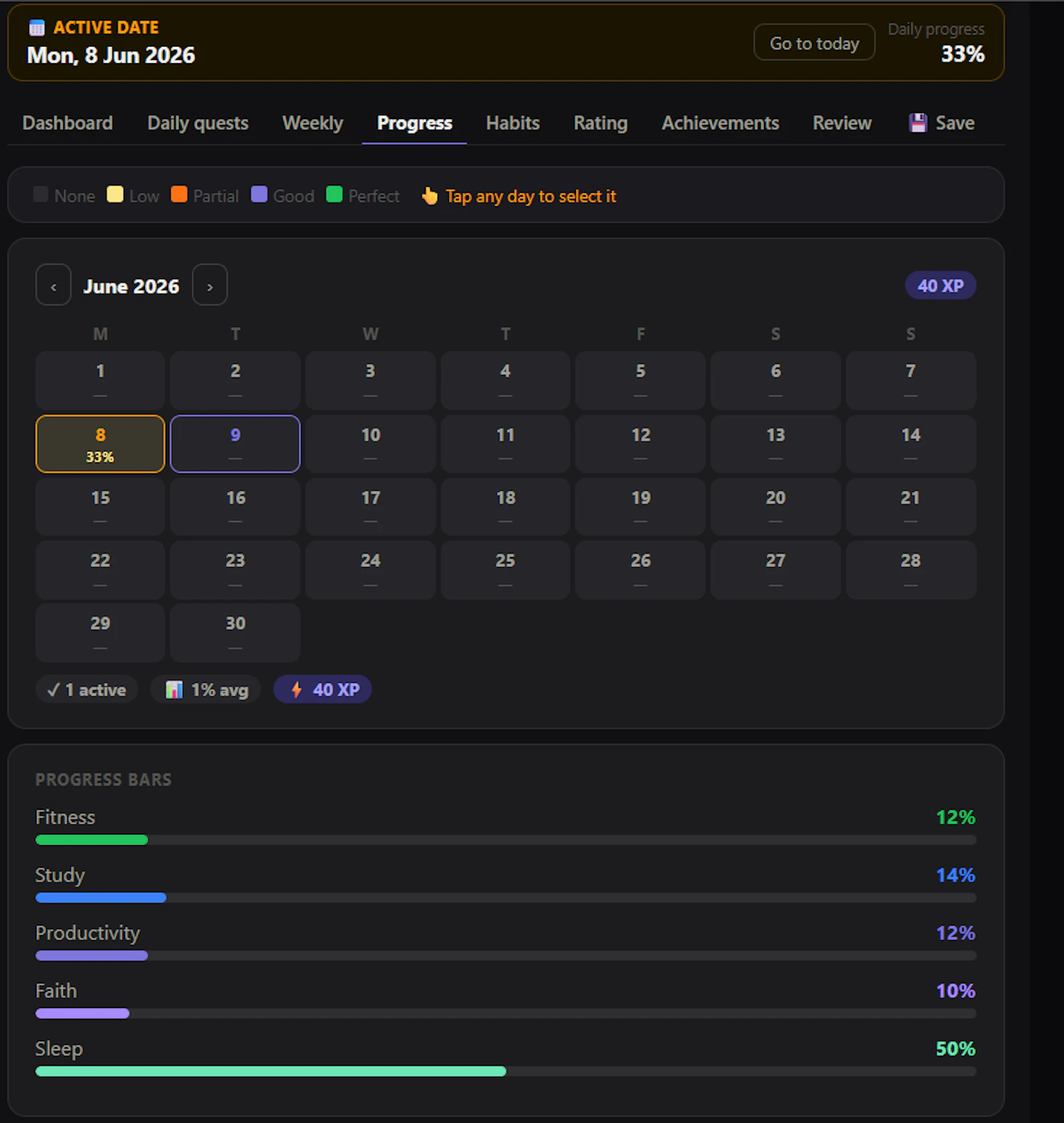Select day 9 in the calendar
This screenshot has height=1123, width=1064.
[x=235, y=443]
